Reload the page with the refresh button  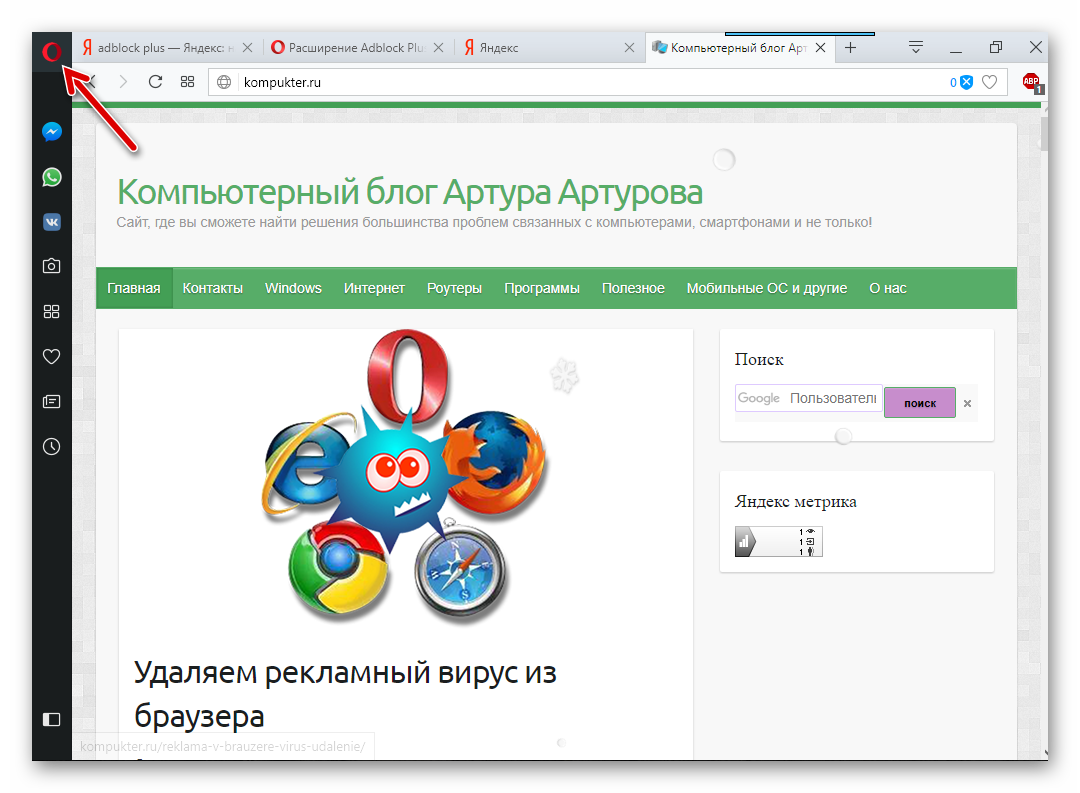click(x=155, y=82)
